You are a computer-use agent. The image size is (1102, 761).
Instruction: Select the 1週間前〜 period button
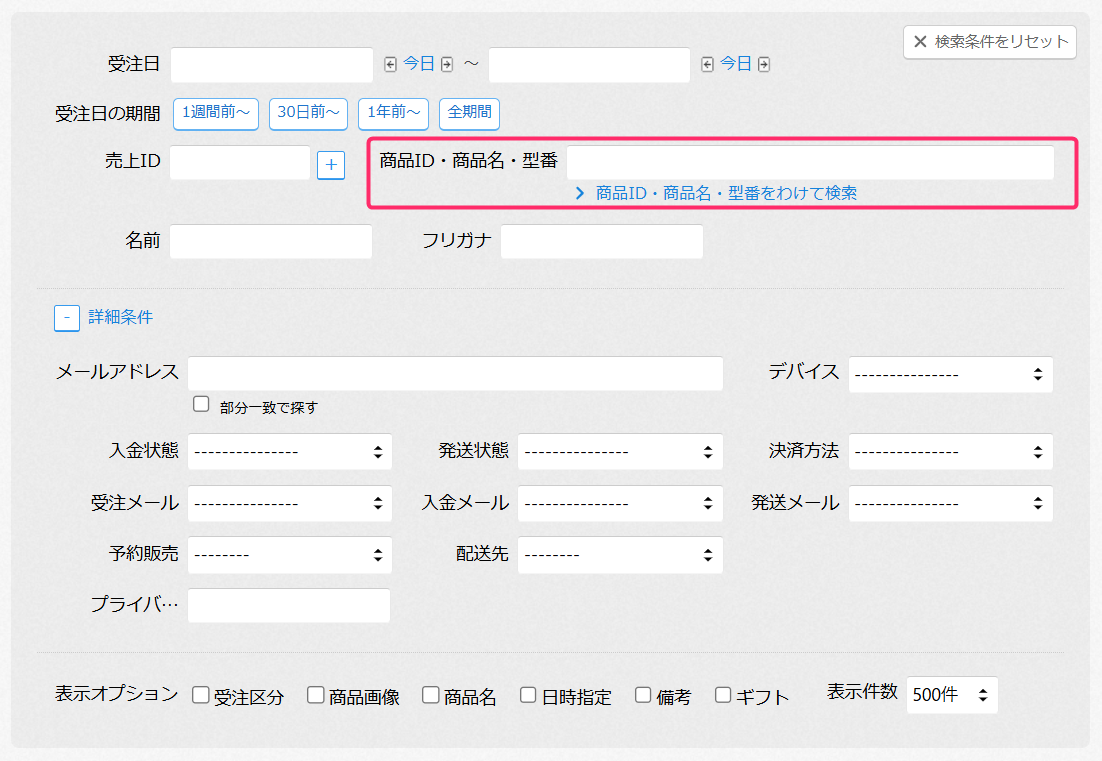click(216, 113)
